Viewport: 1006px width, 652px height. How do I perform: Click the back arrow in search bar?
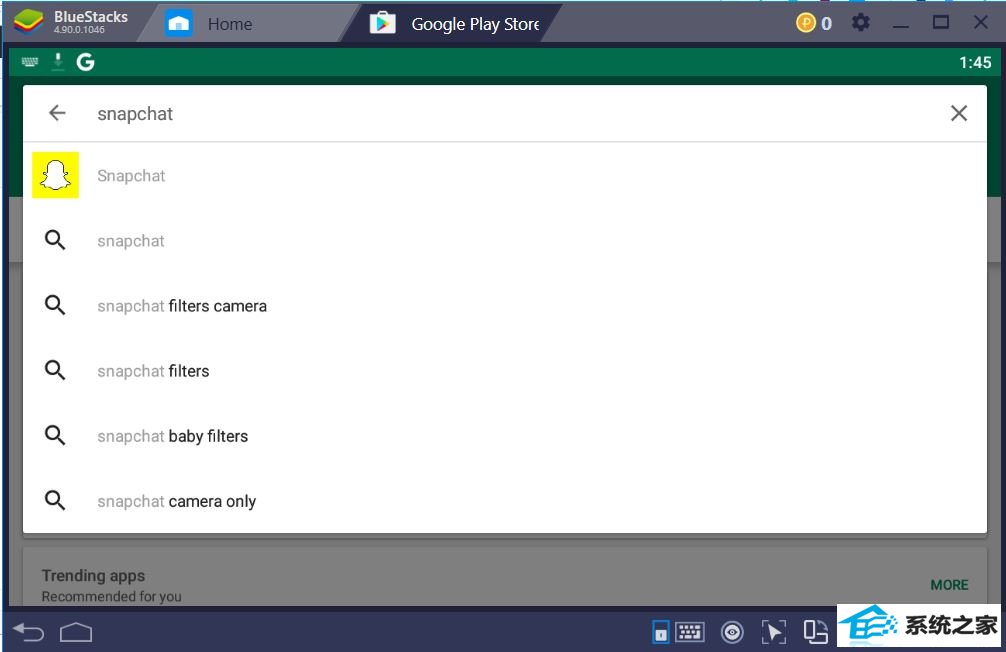(57, 114)
